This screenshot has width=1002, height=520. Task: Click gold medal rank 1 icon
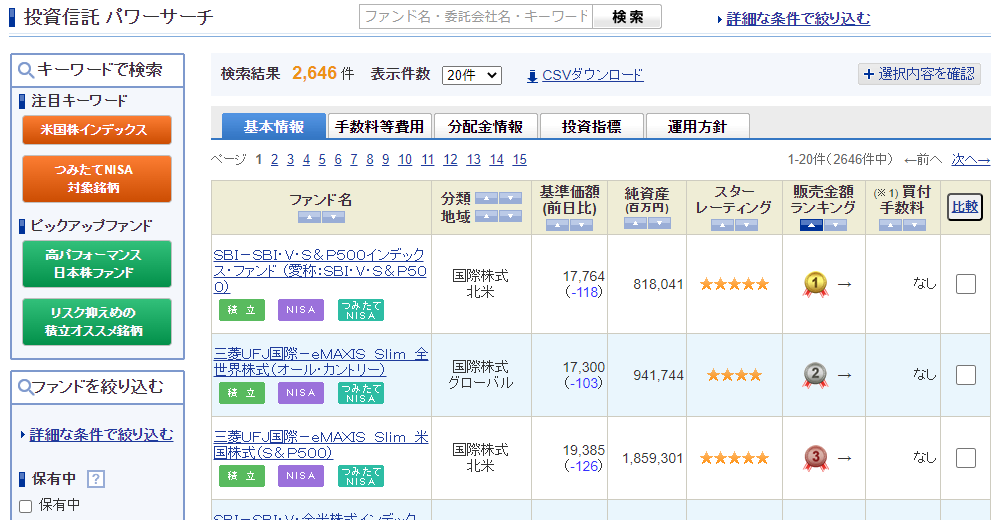pos(815,284)
